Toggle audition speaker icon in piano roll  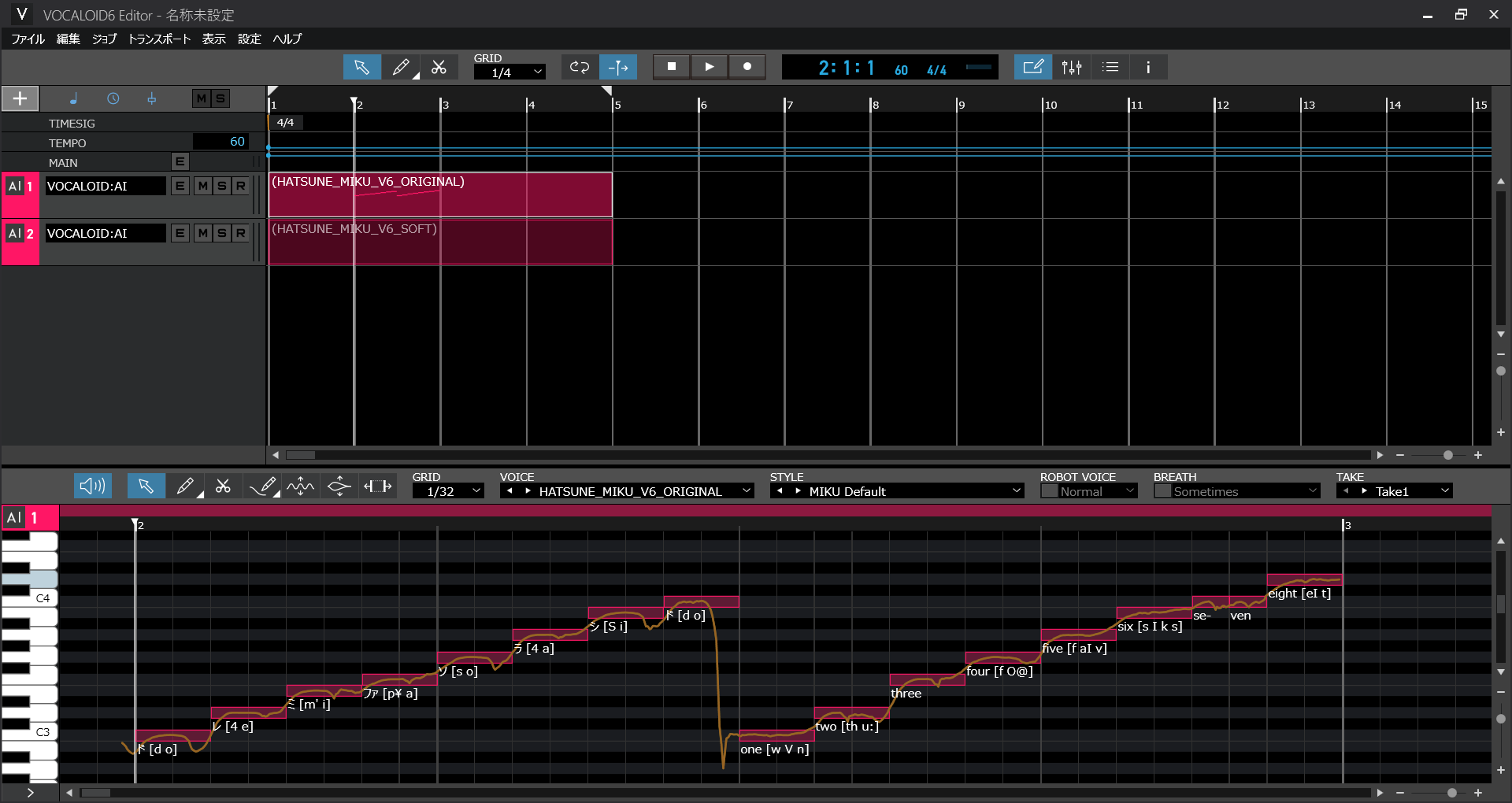[x=93, y=487]
